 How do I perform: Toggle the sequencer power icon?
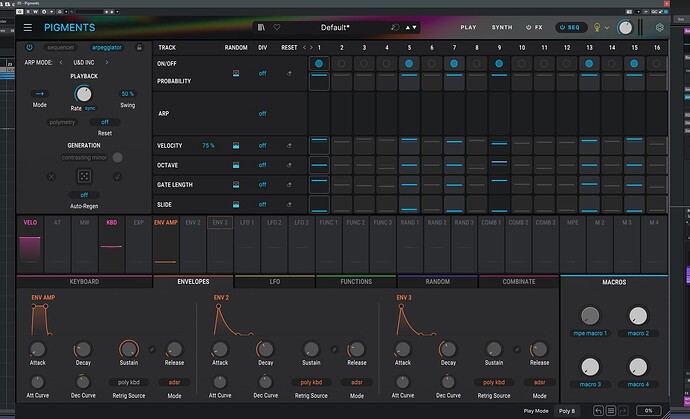tap(29, 47)
